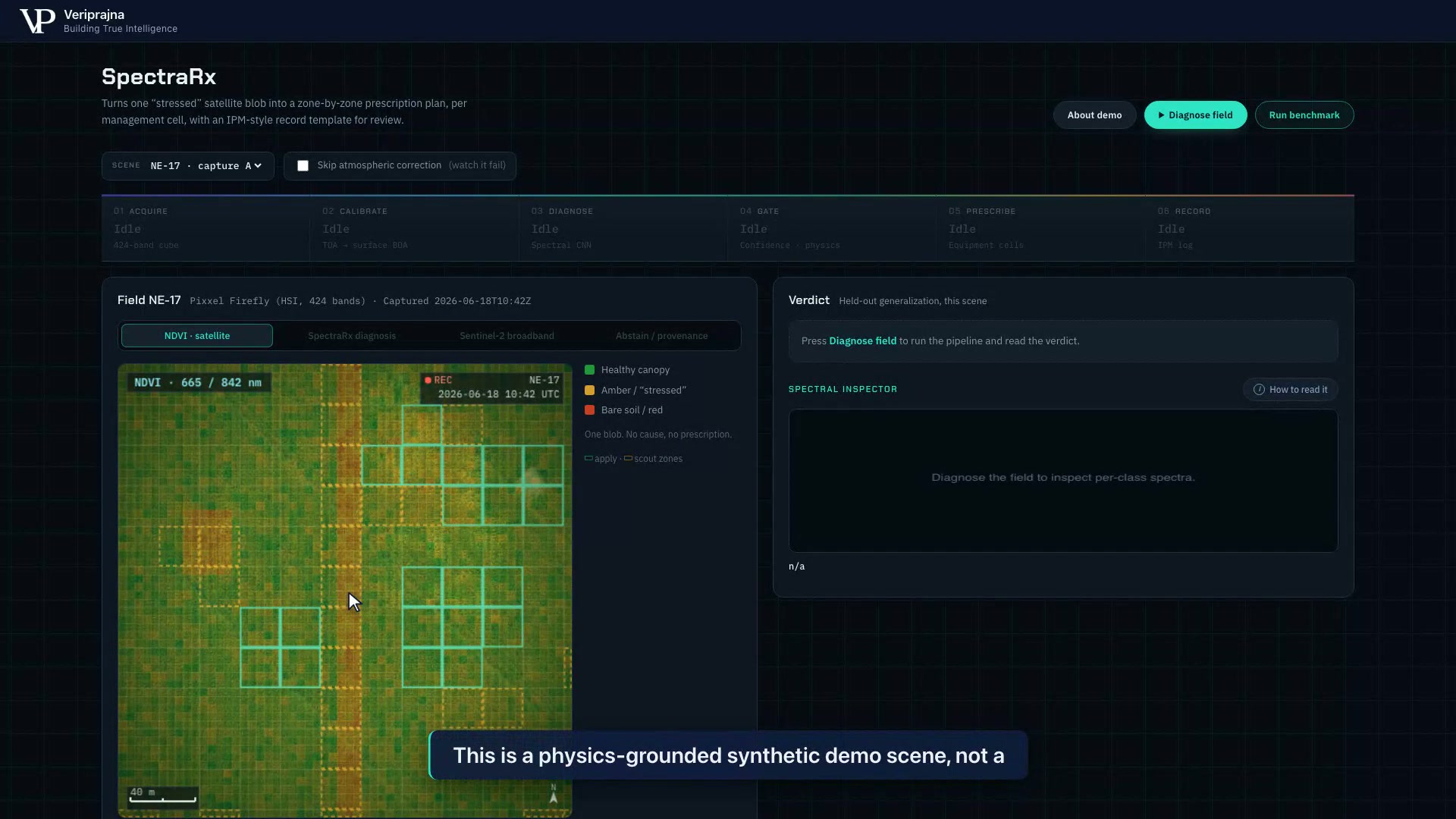
Task: Switch to the Sentinel-2 broadband tab
Action: point(507,336)
